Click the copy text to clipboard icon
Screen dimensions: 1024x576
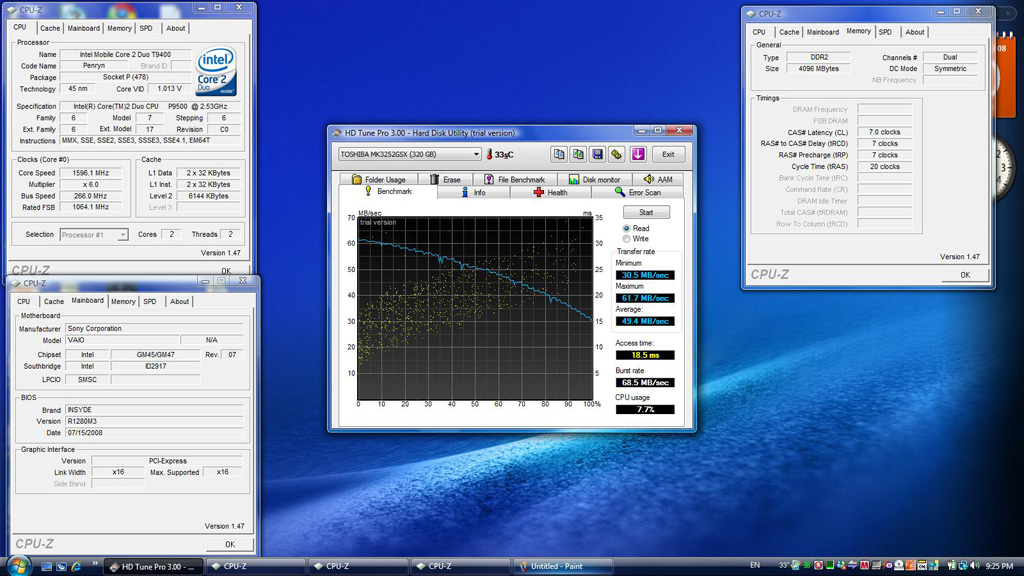coord(559,155)
